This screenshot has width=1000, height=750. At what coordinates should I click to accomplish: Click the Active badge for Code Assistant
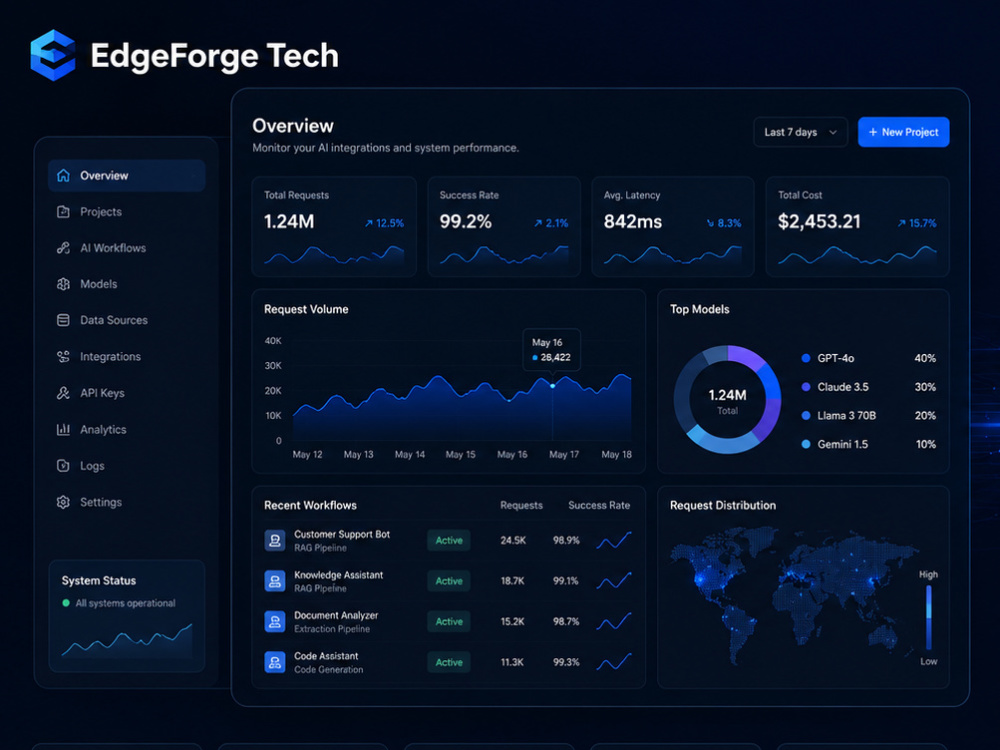[x=449, y=662]
